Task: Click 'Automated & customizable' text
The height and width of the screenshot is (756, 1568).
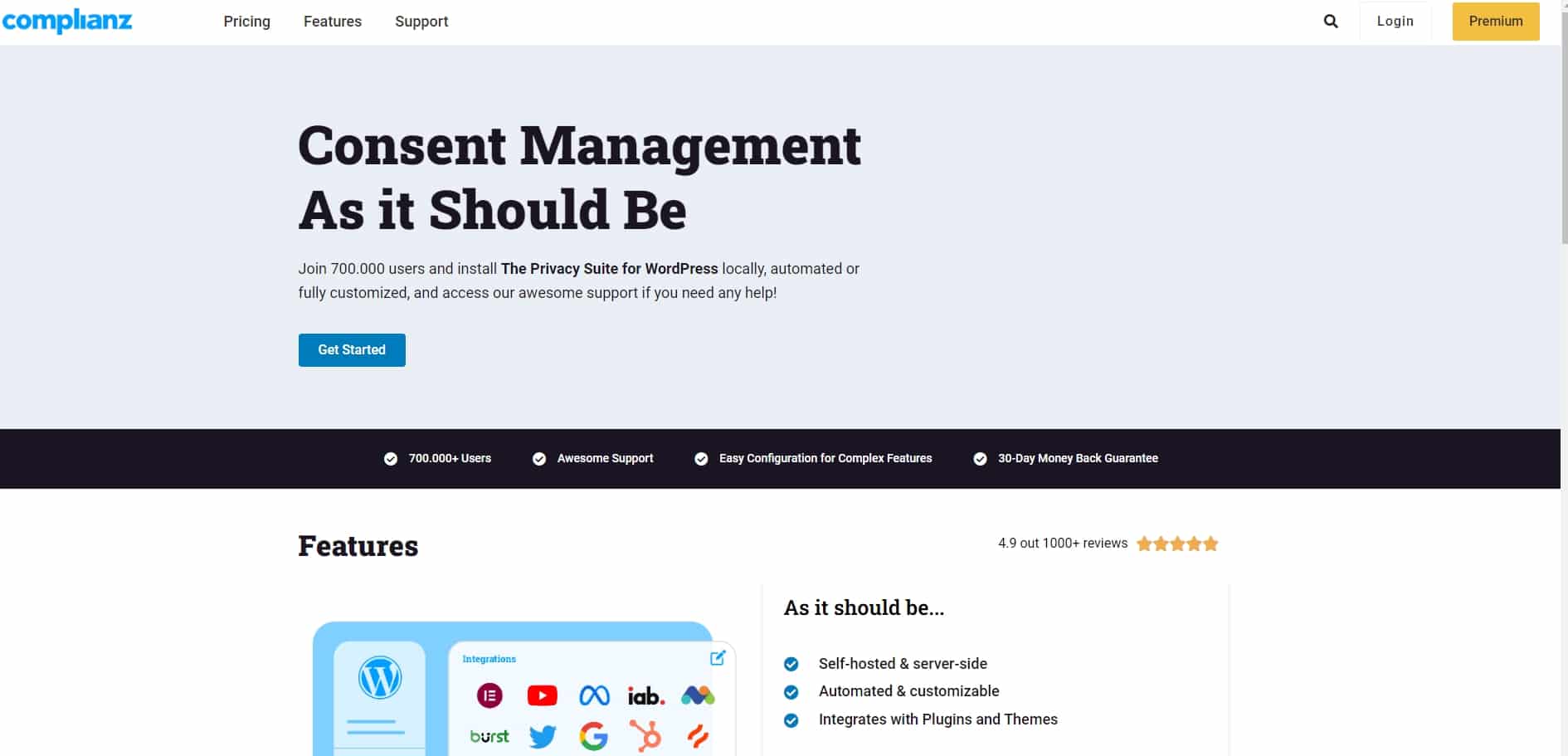Action: (908, 691)
